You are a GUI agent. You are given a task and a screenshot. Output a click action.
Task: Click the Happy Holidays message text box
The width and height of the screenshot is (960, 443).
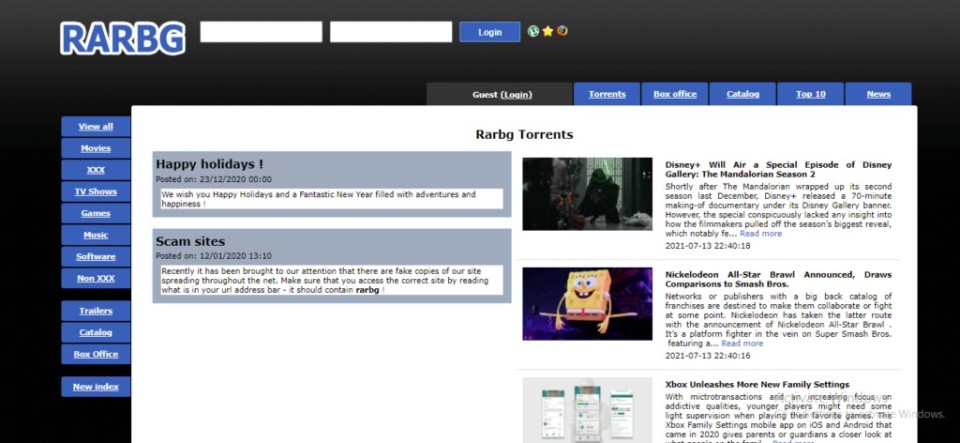332,199
